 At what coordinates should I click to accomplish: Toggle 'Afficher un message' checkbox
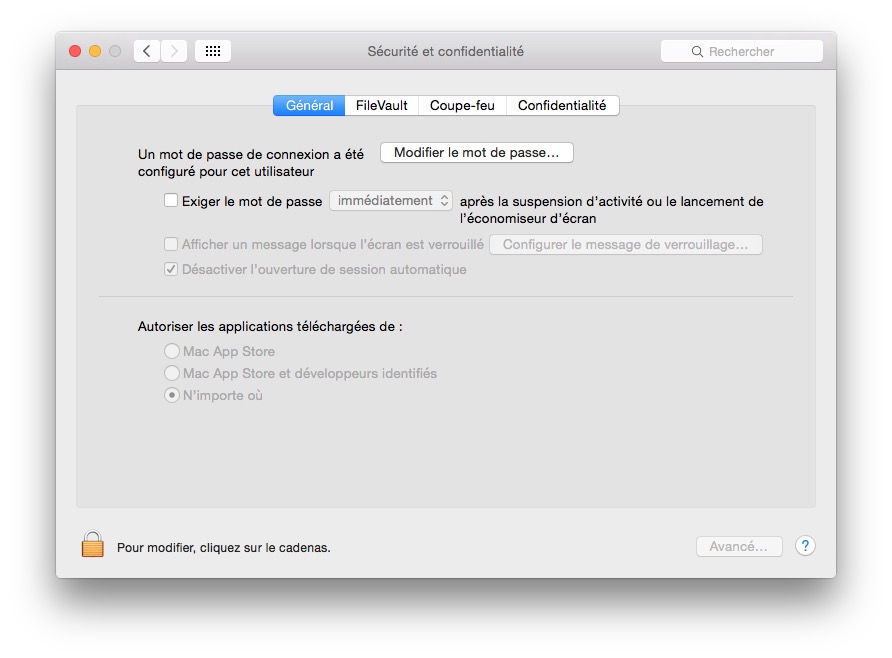(x=171, y=244)
